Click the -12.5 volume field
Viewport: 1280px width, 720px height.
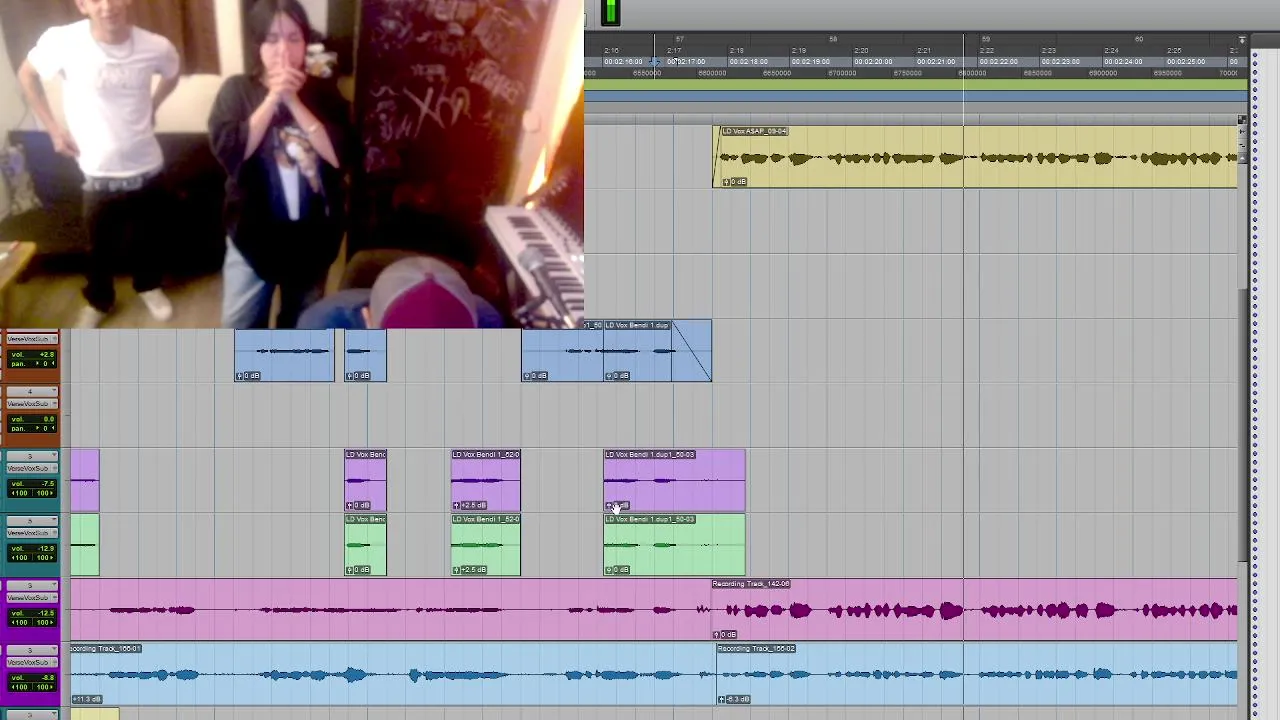(x=32, y=612)
